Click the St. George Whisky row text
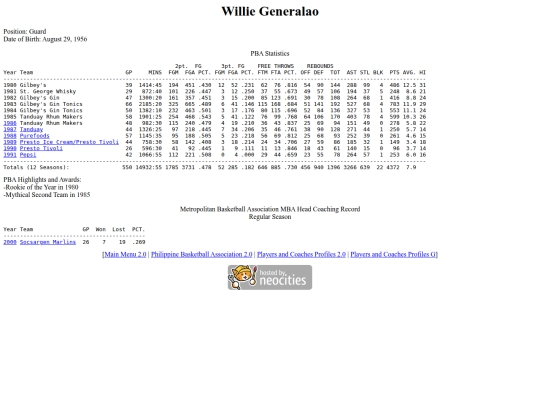This screenshot has height=405, width=540. (48, 91)
